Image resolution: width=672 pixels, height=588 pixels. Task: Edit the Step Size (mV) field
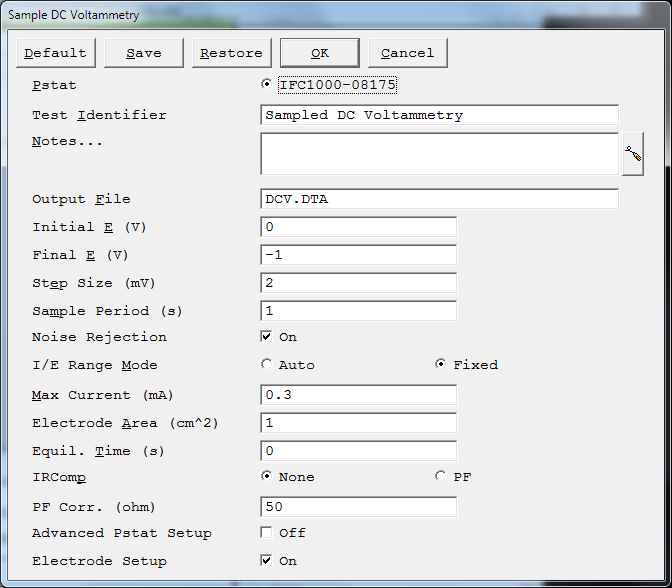click(x=358, y=283)
